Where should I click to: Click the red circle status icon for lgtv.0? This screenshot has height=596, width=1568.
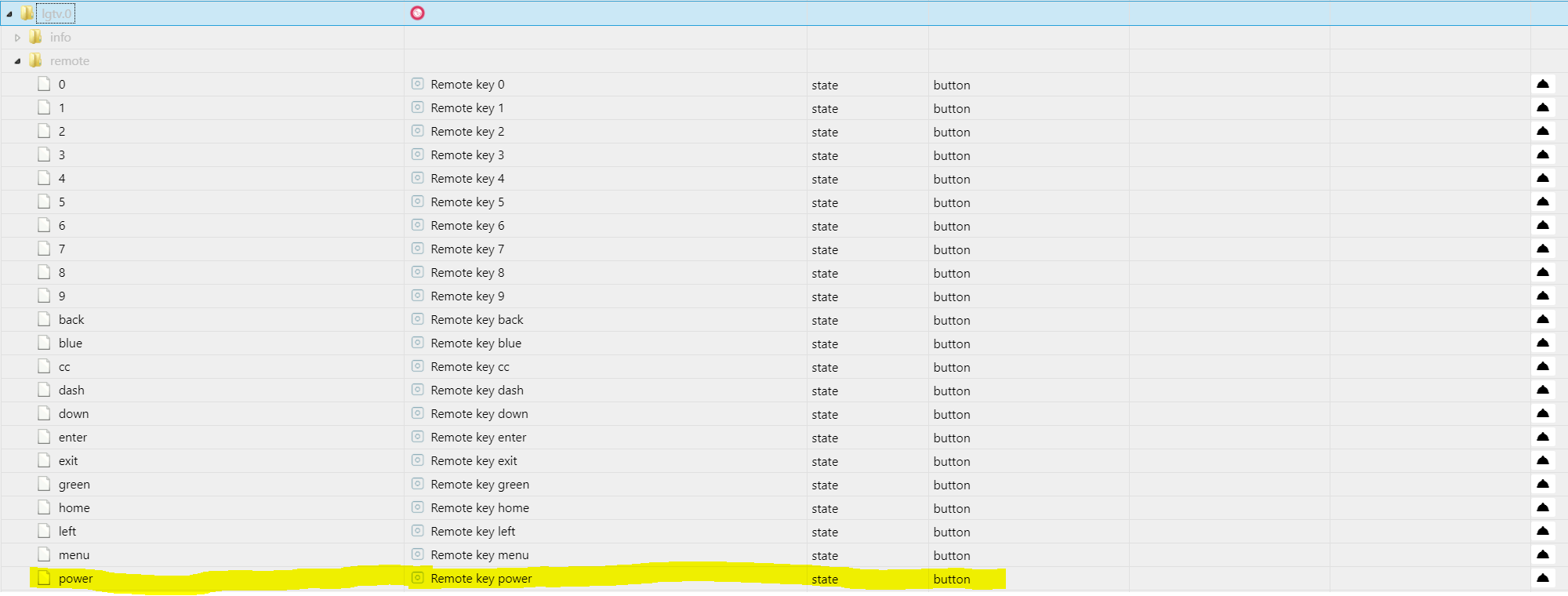tap(417, 13)
